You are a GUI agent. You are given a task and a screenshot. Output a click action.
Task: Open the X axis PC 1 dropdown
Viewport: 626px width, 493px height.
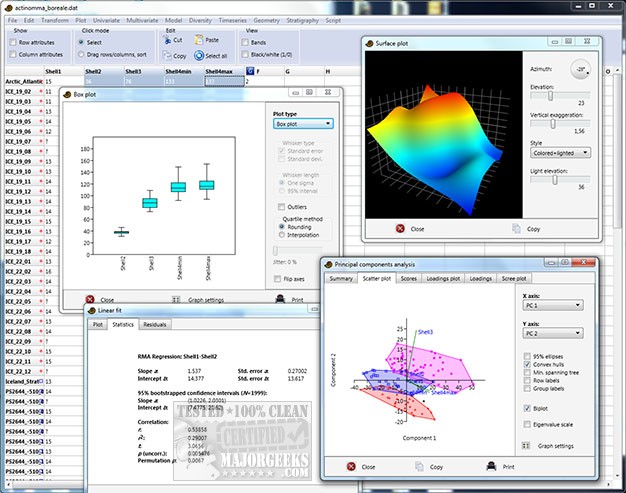(x=553, y=305)
